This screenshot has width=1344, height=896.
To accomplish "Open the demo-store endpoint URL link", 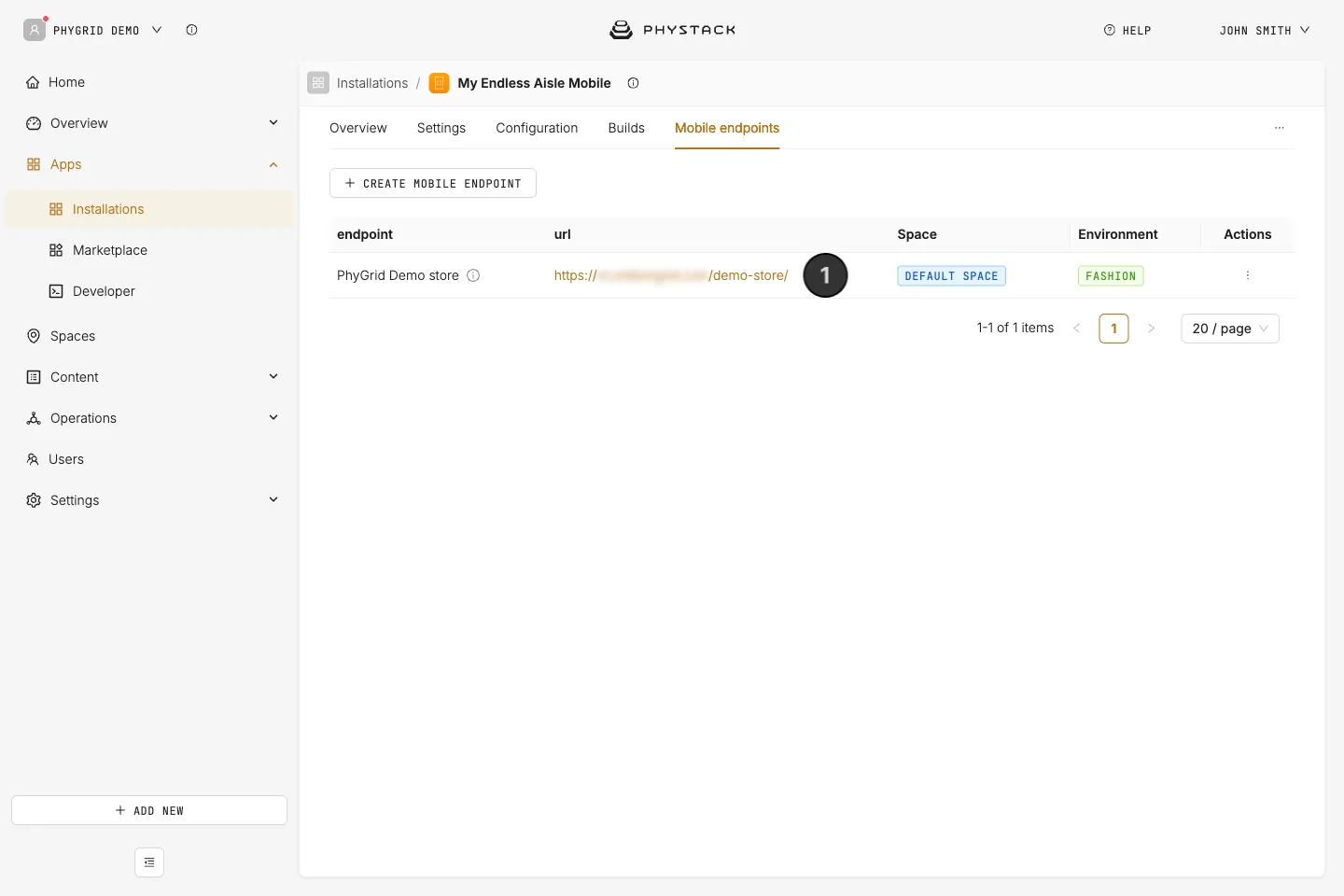I will tap(671, 275).
